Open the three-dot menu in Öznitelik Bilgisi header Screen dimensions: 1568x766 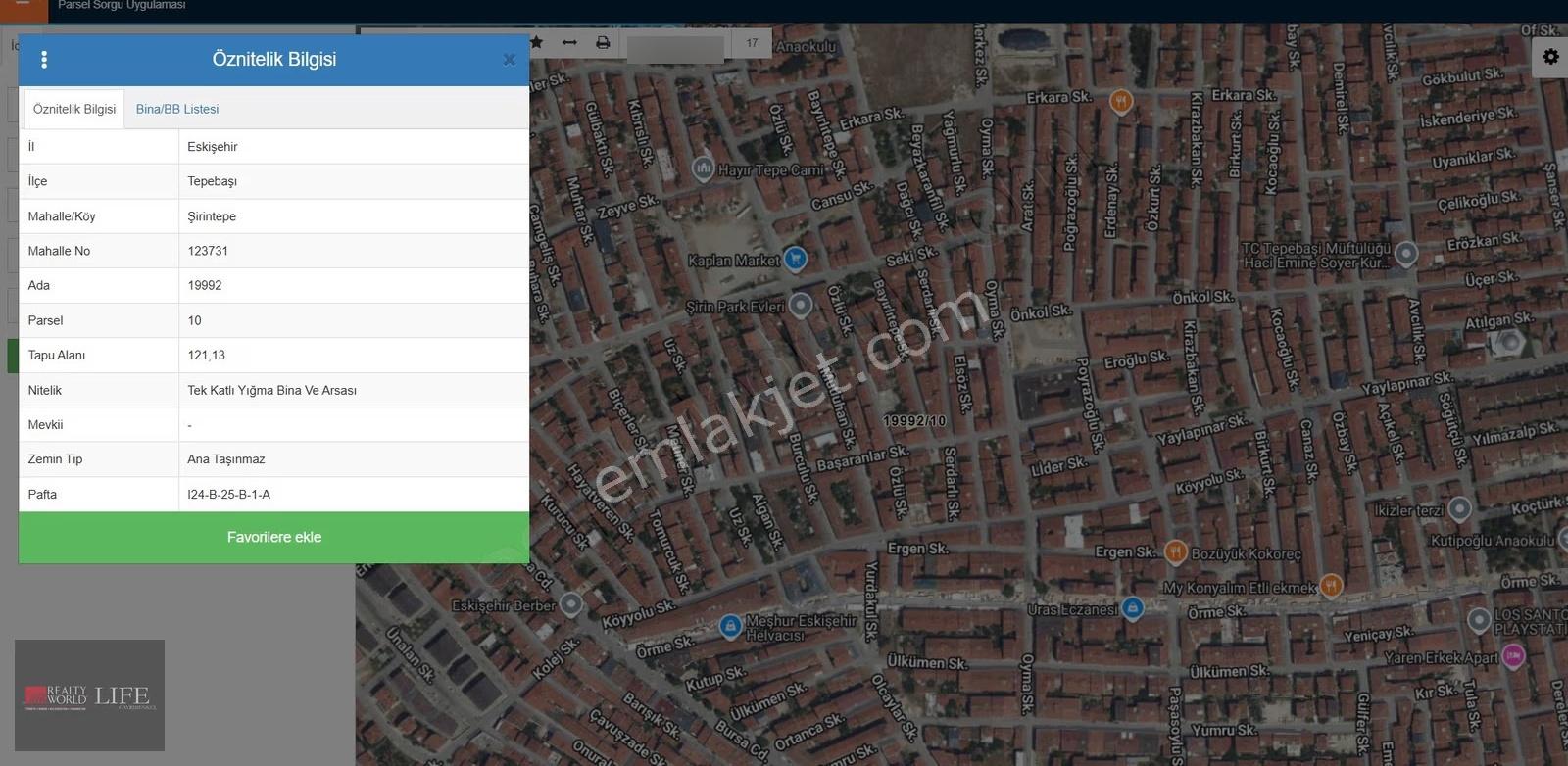44,59
